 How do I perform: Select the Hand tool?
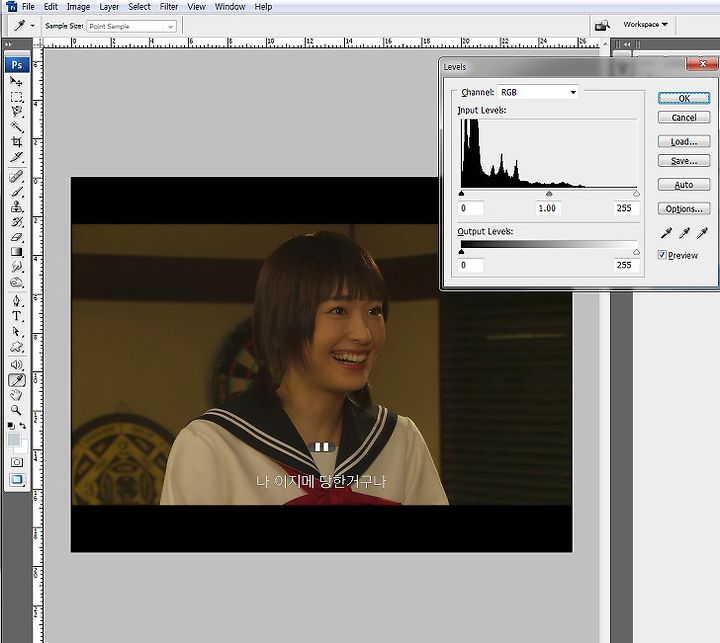coord(16,395)
